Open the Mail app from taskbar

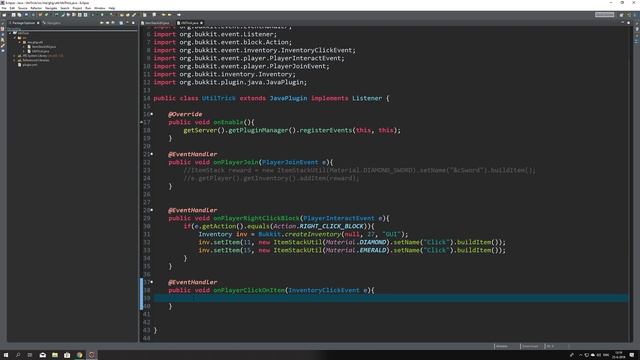click(x=42, y=355)
